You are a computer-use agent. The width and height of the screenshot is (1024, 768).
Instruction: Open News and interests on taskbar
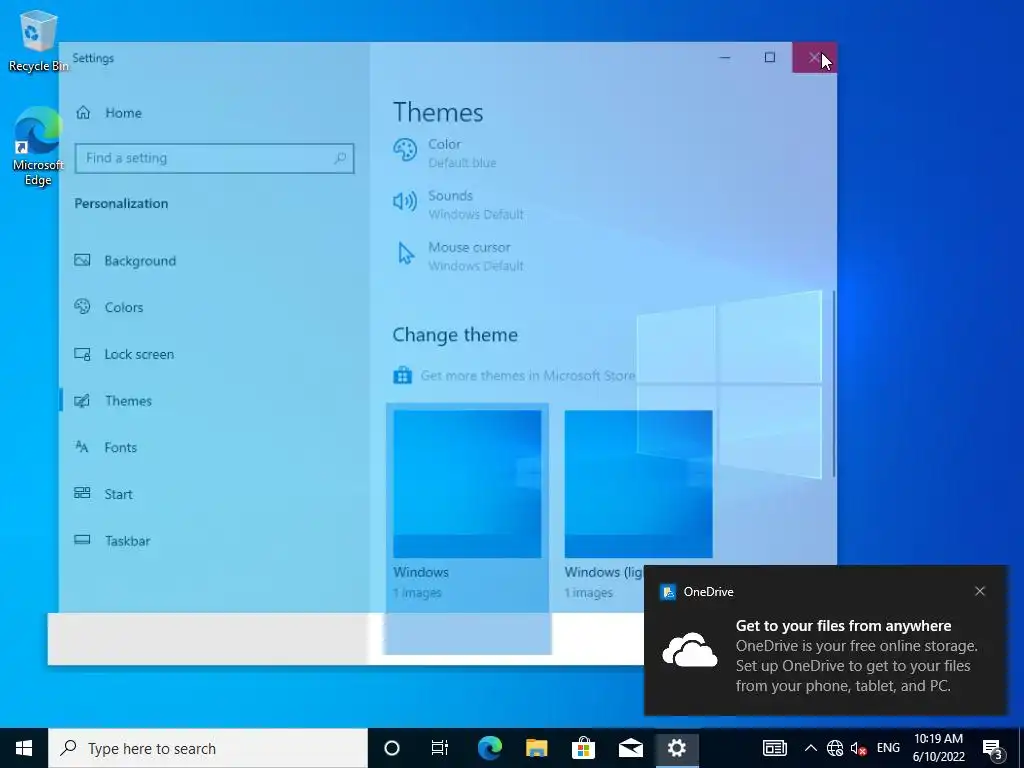coord(775,748)
